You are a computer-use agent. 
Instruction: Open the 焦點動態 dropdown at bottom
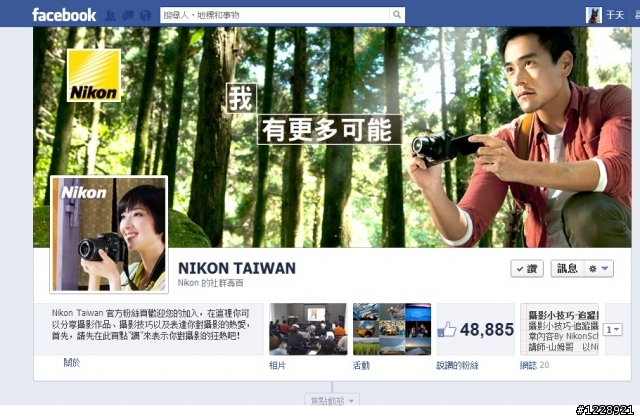pos(332,400)
